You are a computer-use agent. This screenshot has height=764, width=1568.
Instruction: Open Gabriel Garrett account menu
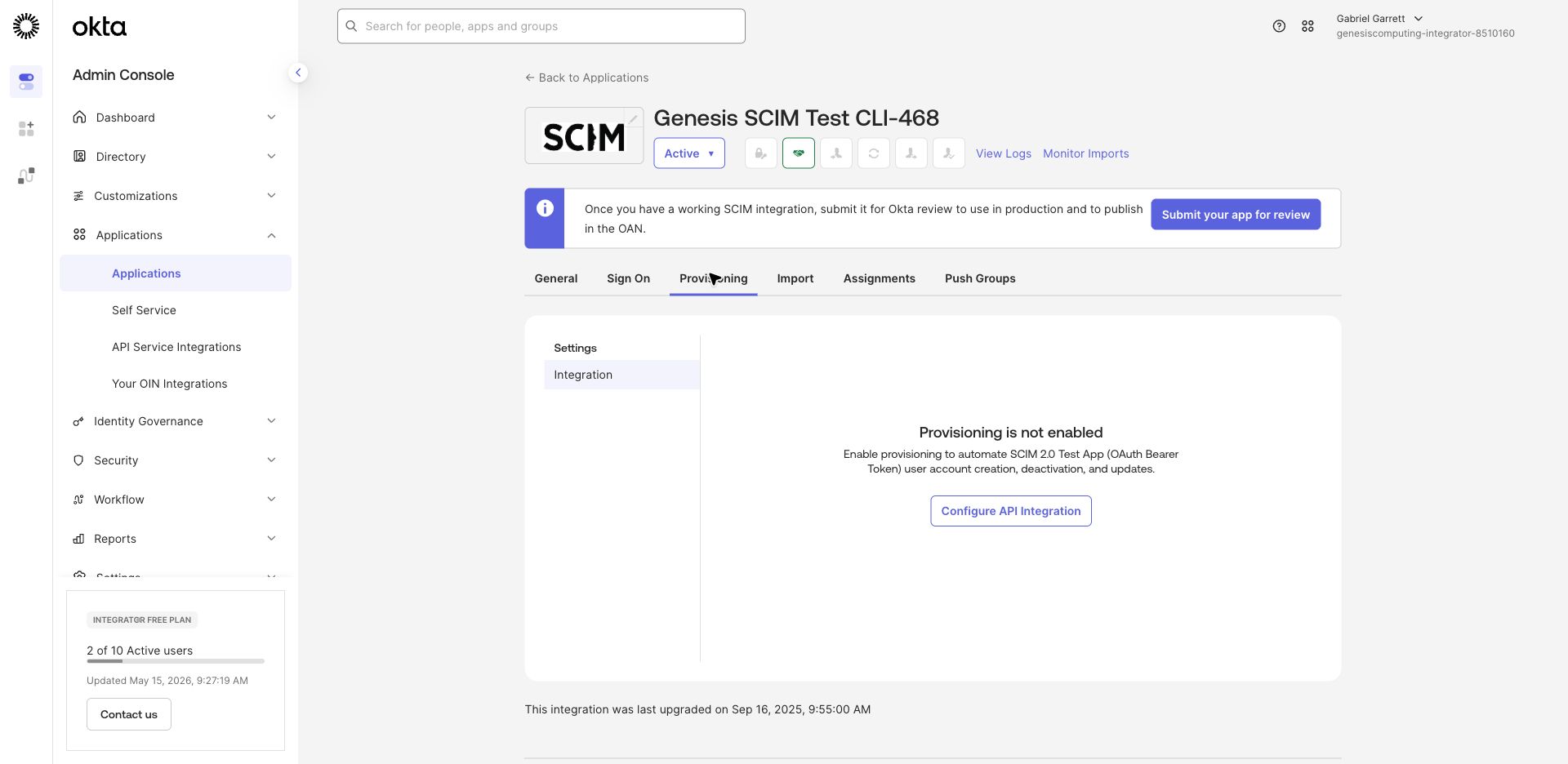coord(1425,25)
